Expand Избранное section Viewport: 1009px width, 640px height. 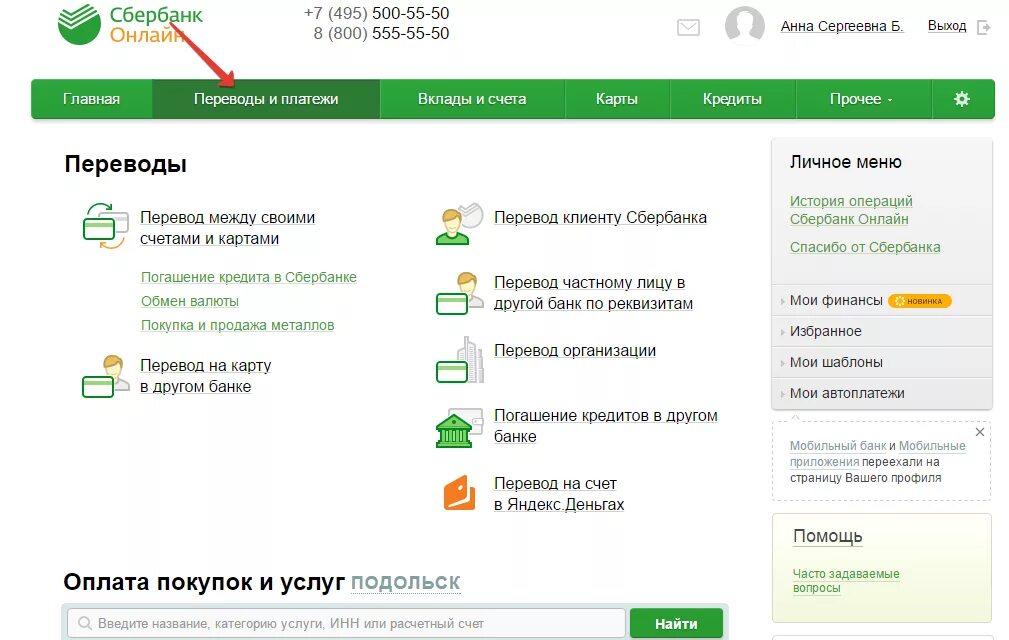tap(881, 331)
